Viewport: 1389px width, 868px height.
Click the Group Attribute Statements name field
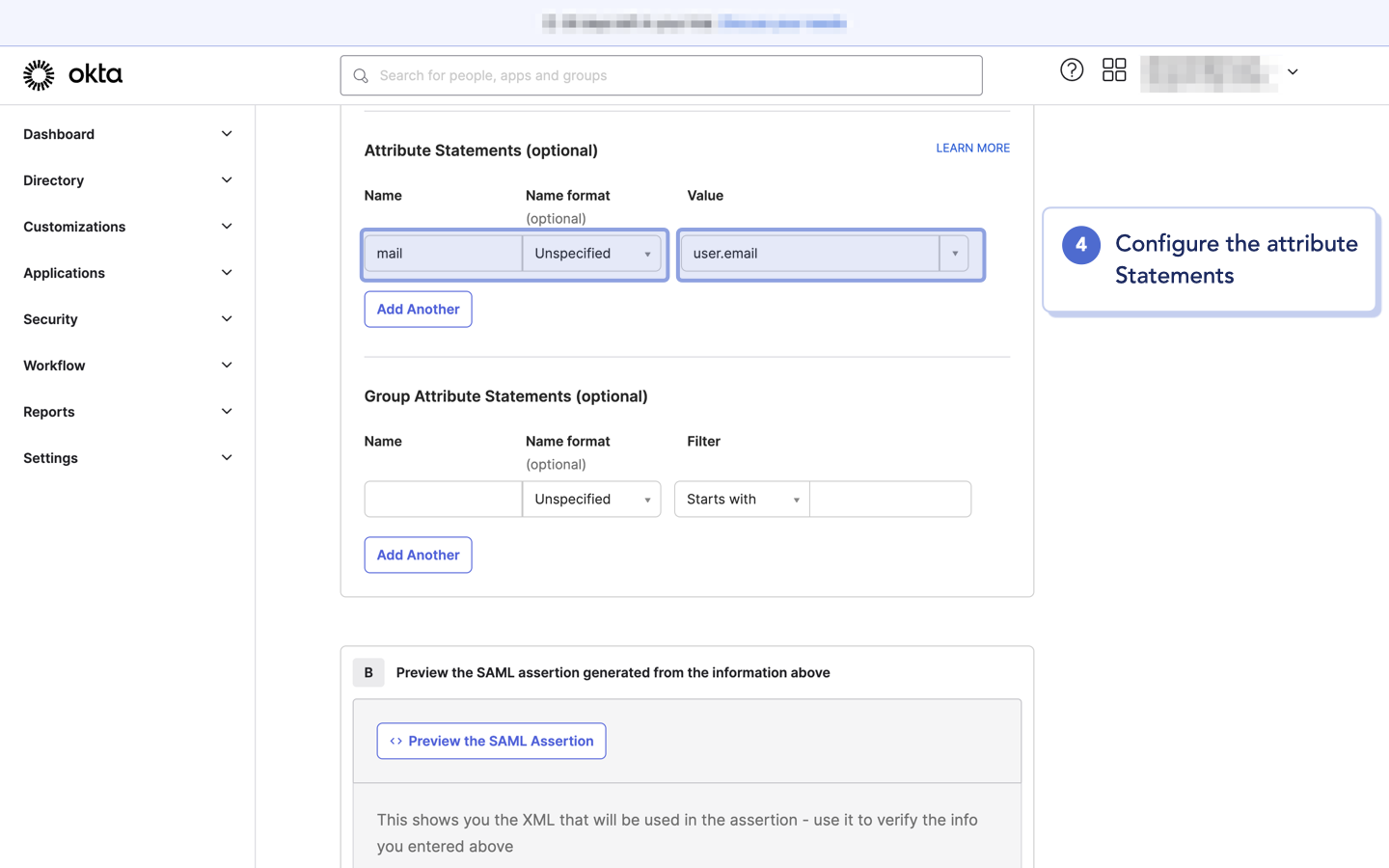click(442, 499)
